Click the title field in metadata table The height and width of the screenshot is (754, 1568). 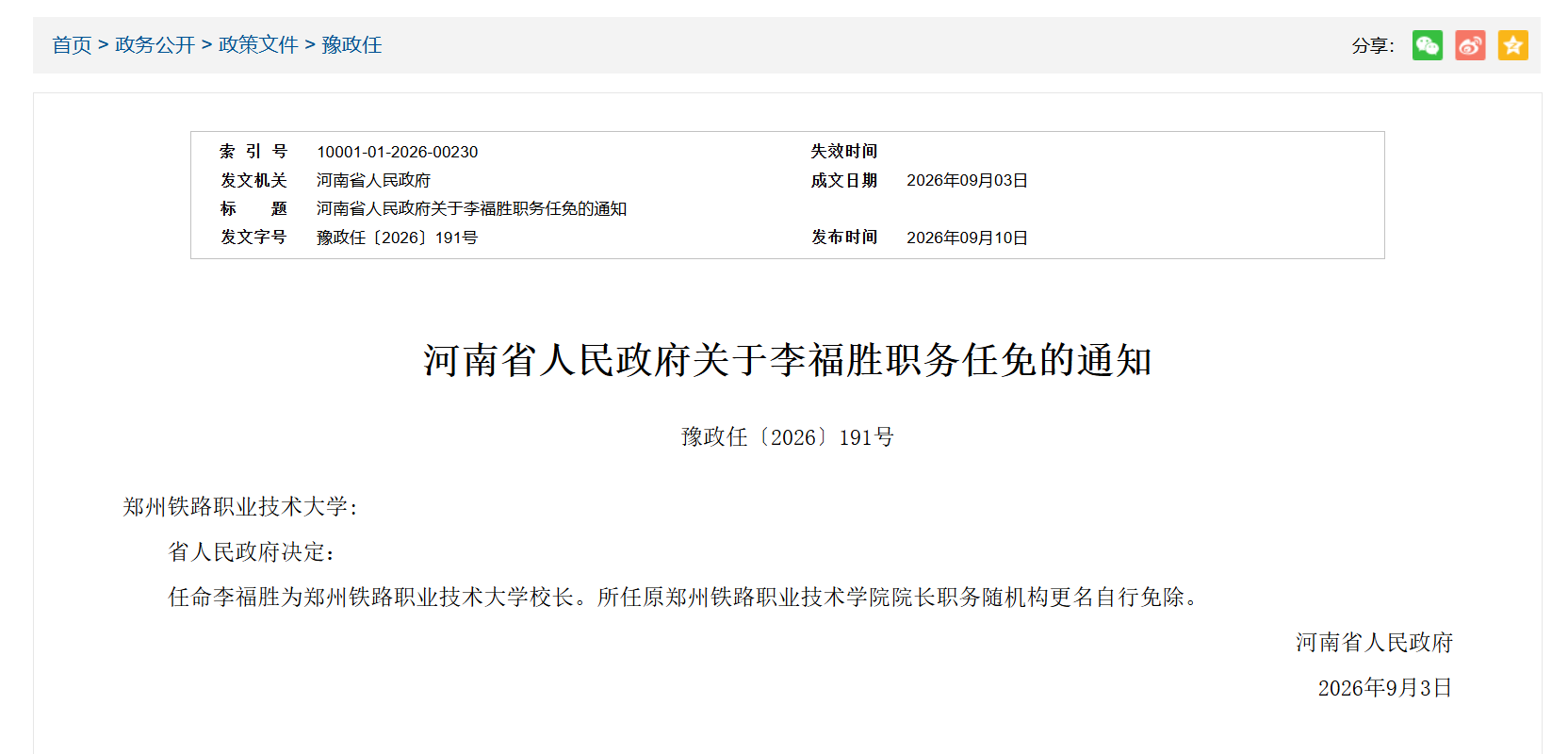point(471,208)
